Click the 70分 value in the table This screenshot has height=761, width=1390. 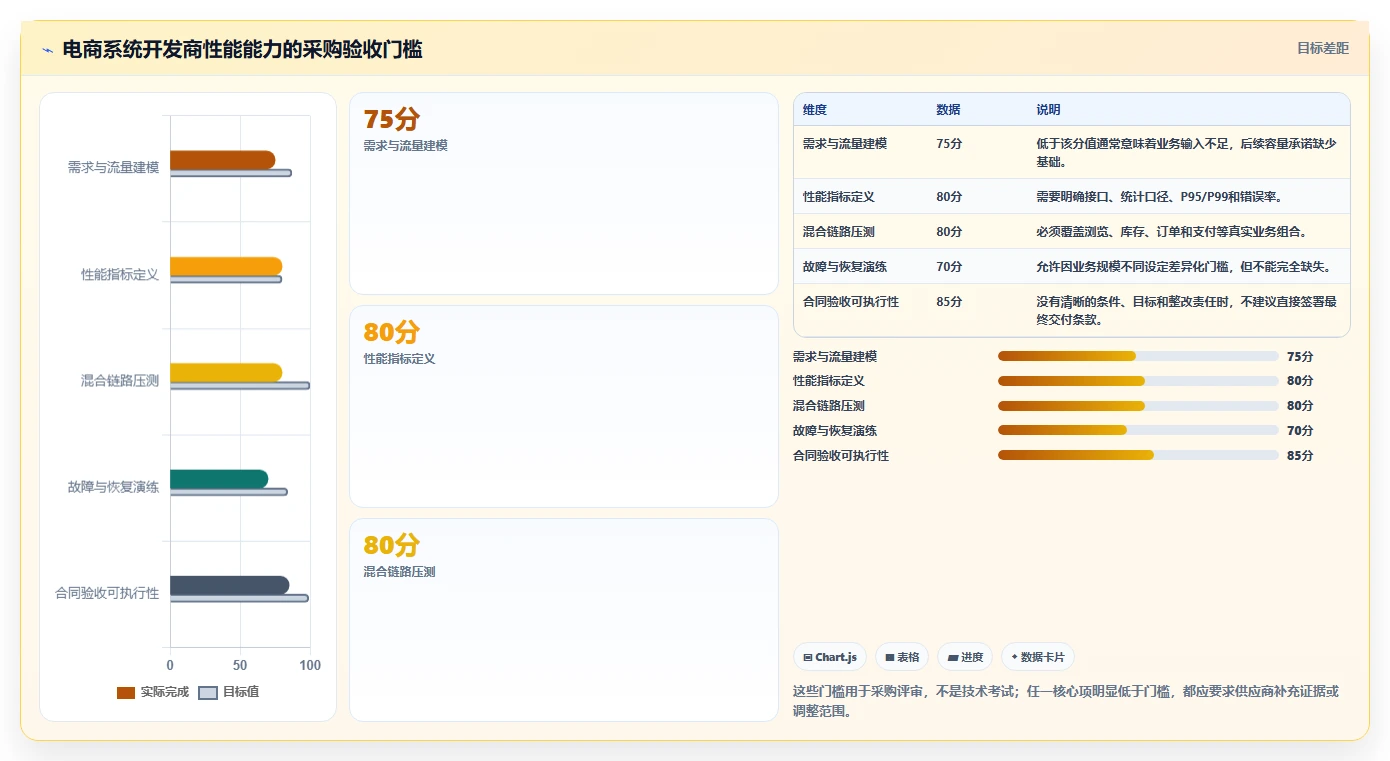point(949,267)
